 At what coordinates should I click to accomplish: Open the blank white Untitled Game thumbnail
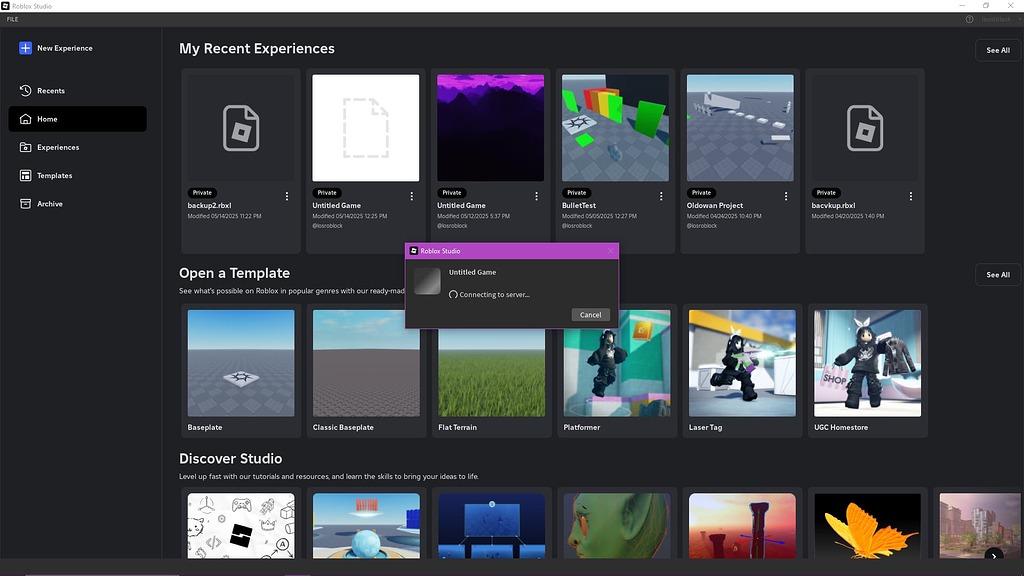click(366, 128)
